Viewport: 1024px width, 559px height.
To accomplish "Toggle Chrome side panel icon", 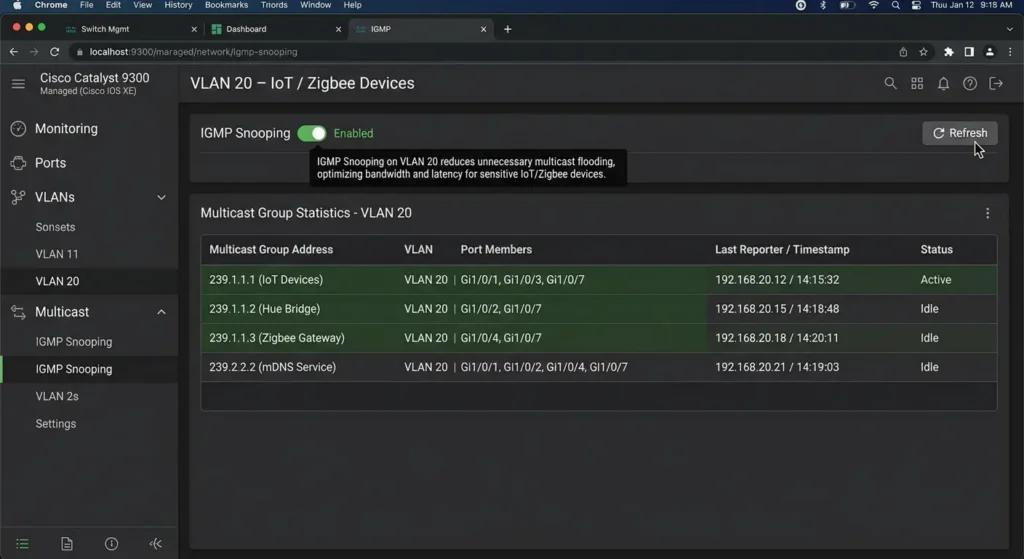I will click(969, 52).
